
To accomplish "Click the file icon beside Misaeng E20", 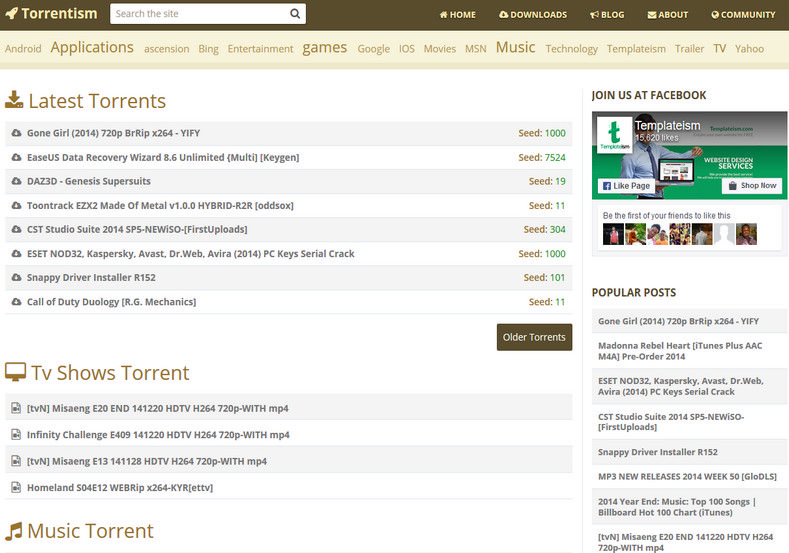I will tap(16, 408).
